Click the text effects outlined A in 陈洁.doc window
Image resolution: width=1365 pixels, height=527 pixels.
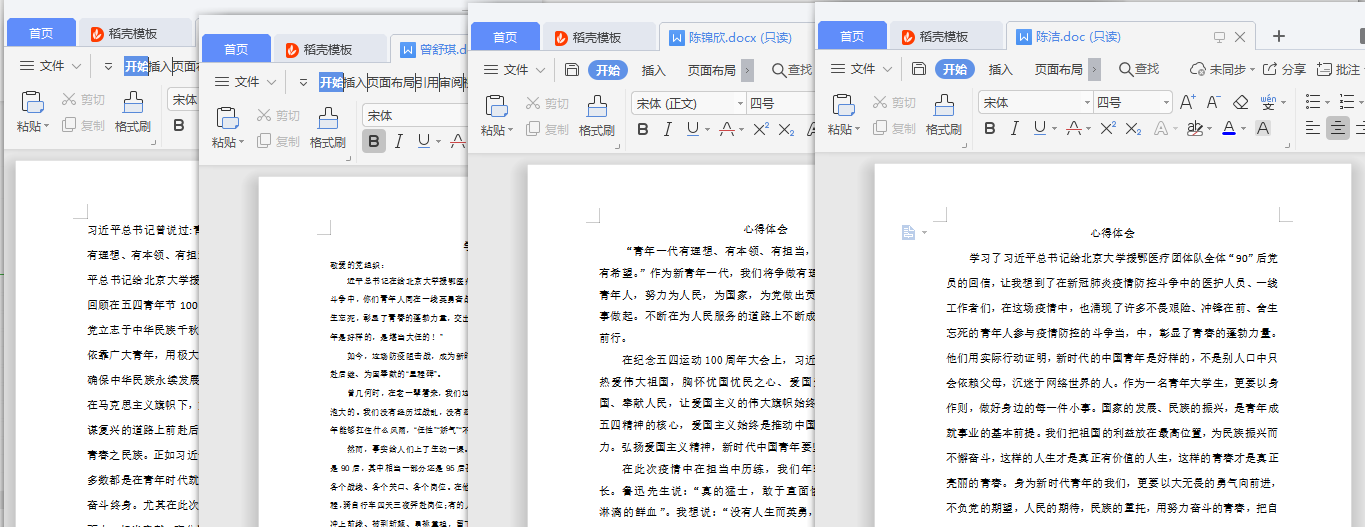pos(1161,128)
